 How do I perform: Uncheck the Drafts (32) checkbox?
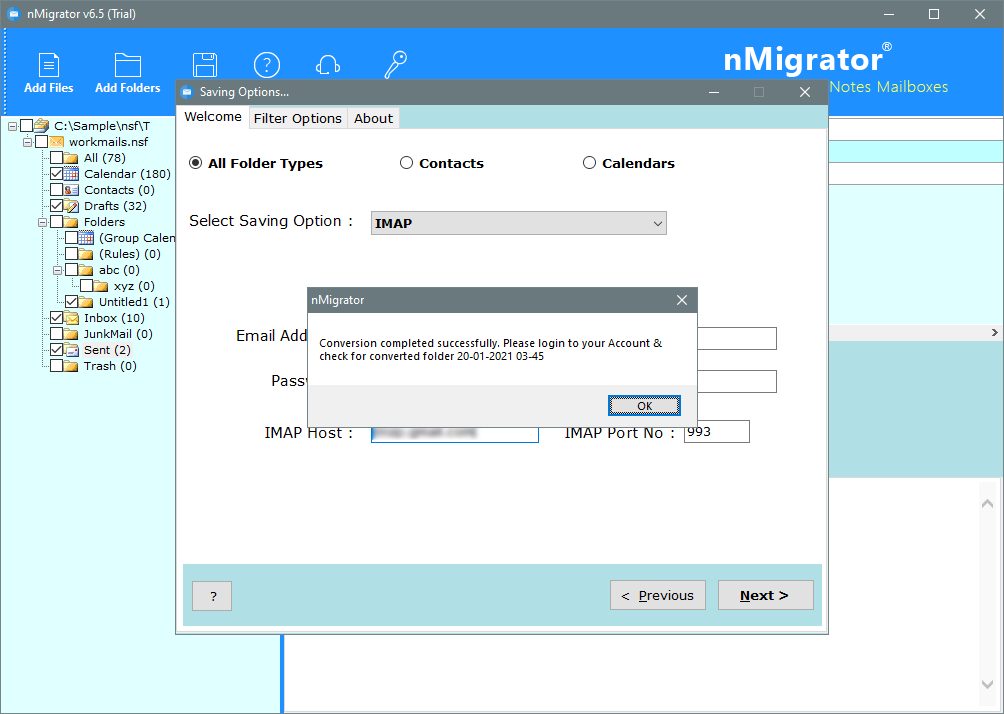(56, 206)
